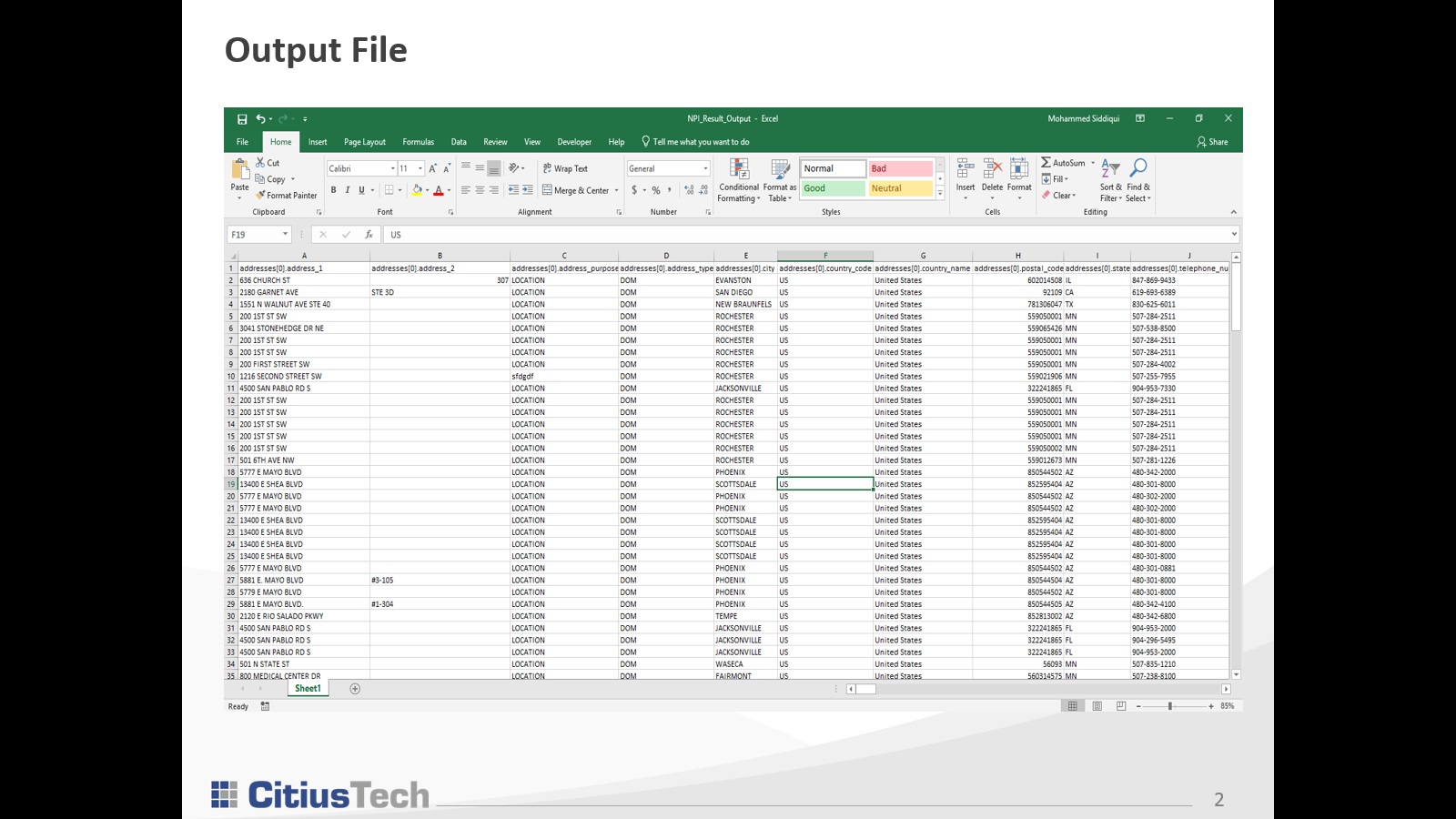Screen dimensions: 1456x819
Task: Open the Name Box dropdown for F19
Action: (x=285, y=235)
